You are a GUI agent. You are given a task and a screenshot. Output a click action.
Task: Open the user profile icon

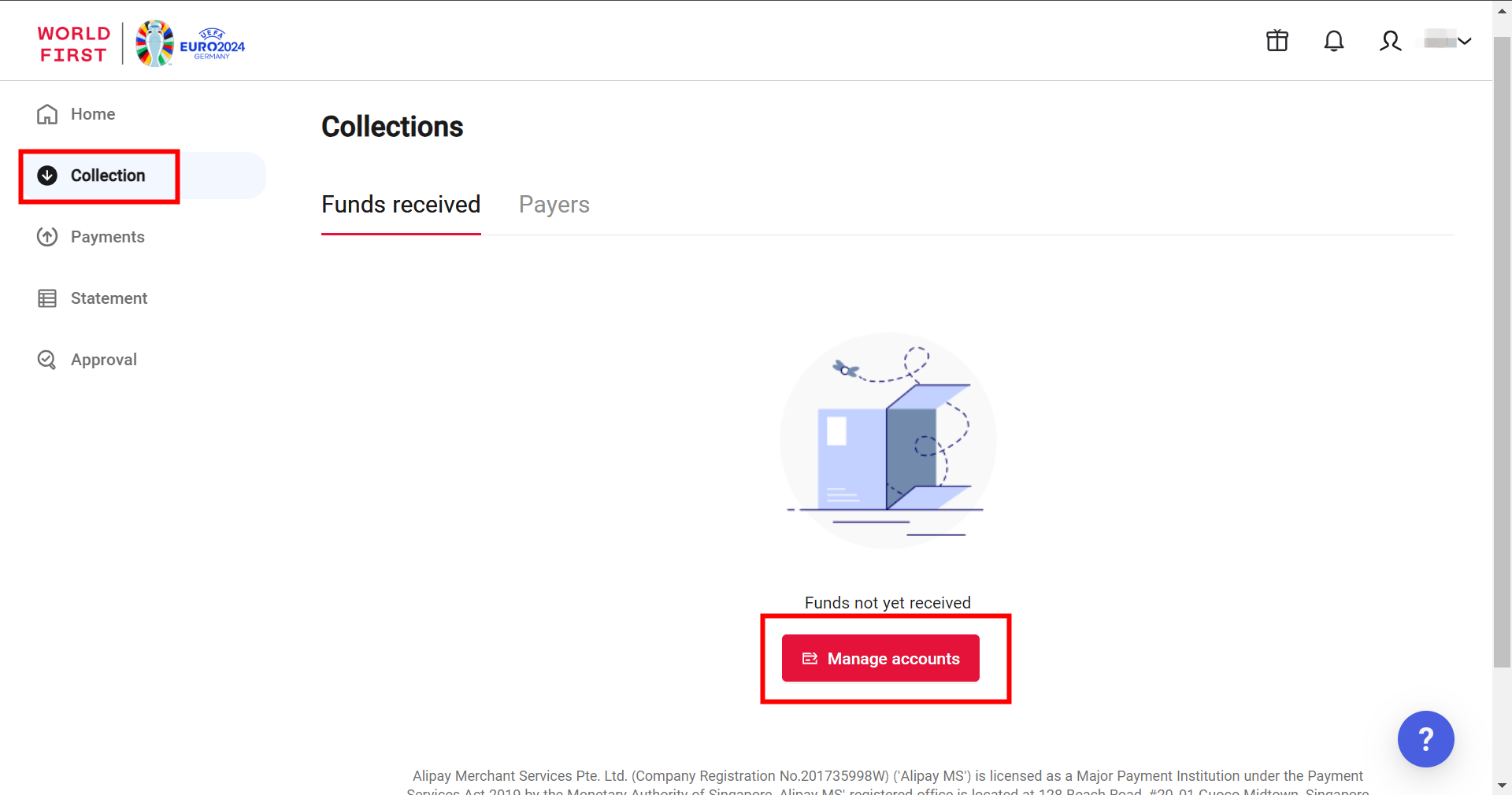pos(1390,41)
